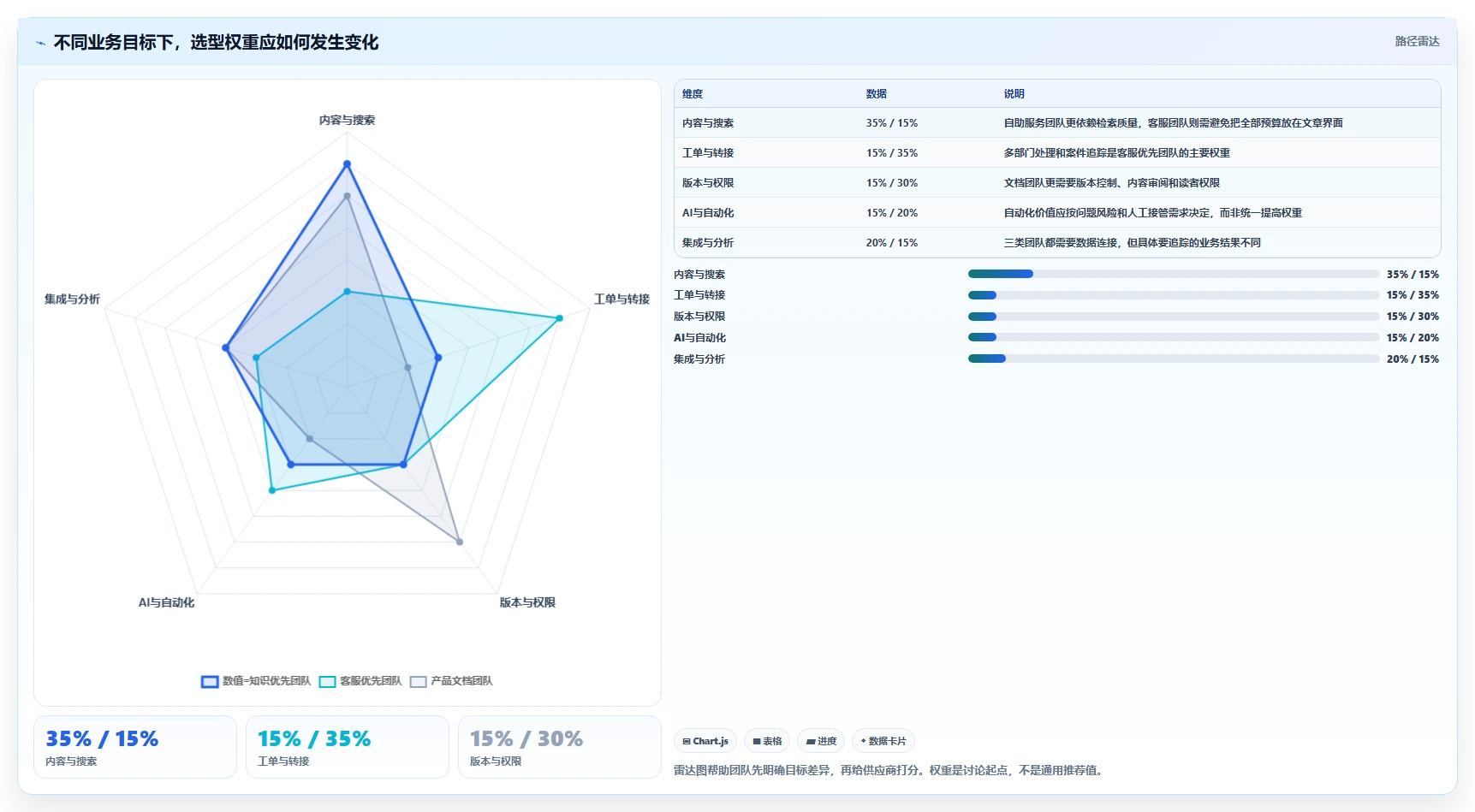Click the gray radar point on 版本与权限 axis

pyautogui.click(x=460, y=542)
